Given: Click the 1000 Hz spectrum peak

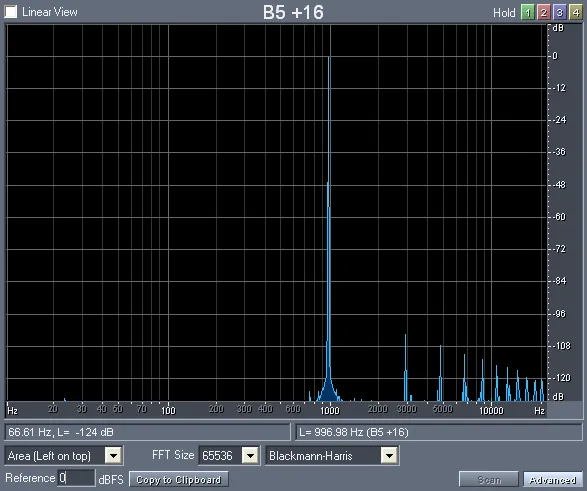Looking at the screenshot, I should [x=329, y=228].
